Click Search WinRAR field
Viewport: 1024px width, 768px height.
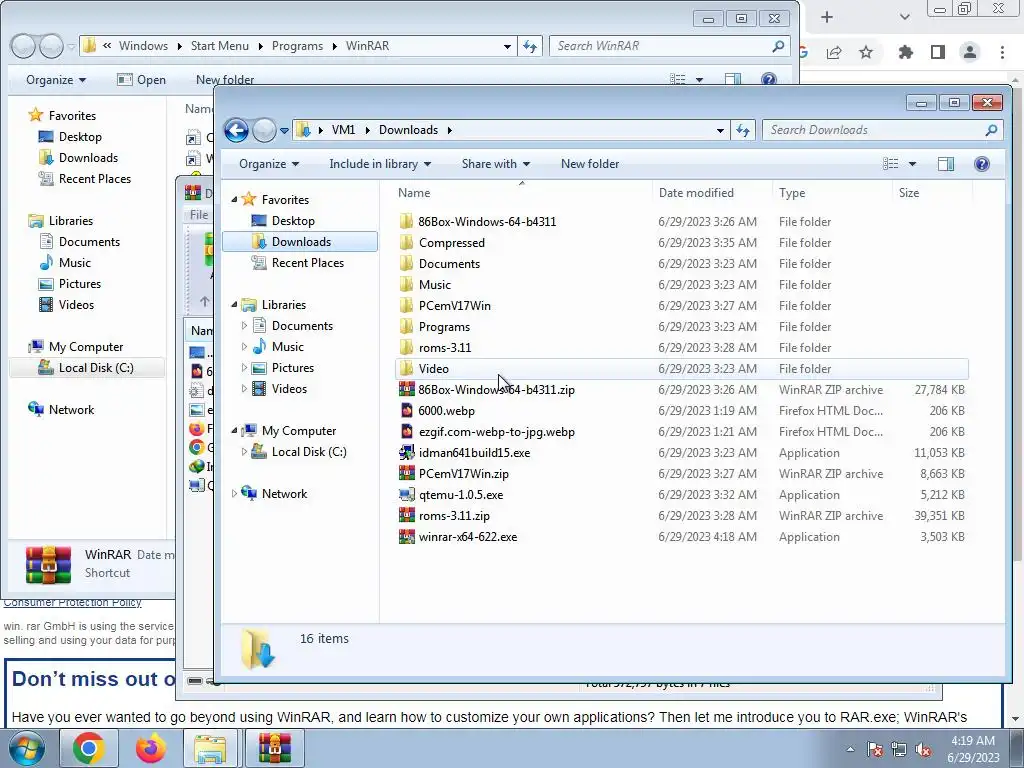[669, 46]
